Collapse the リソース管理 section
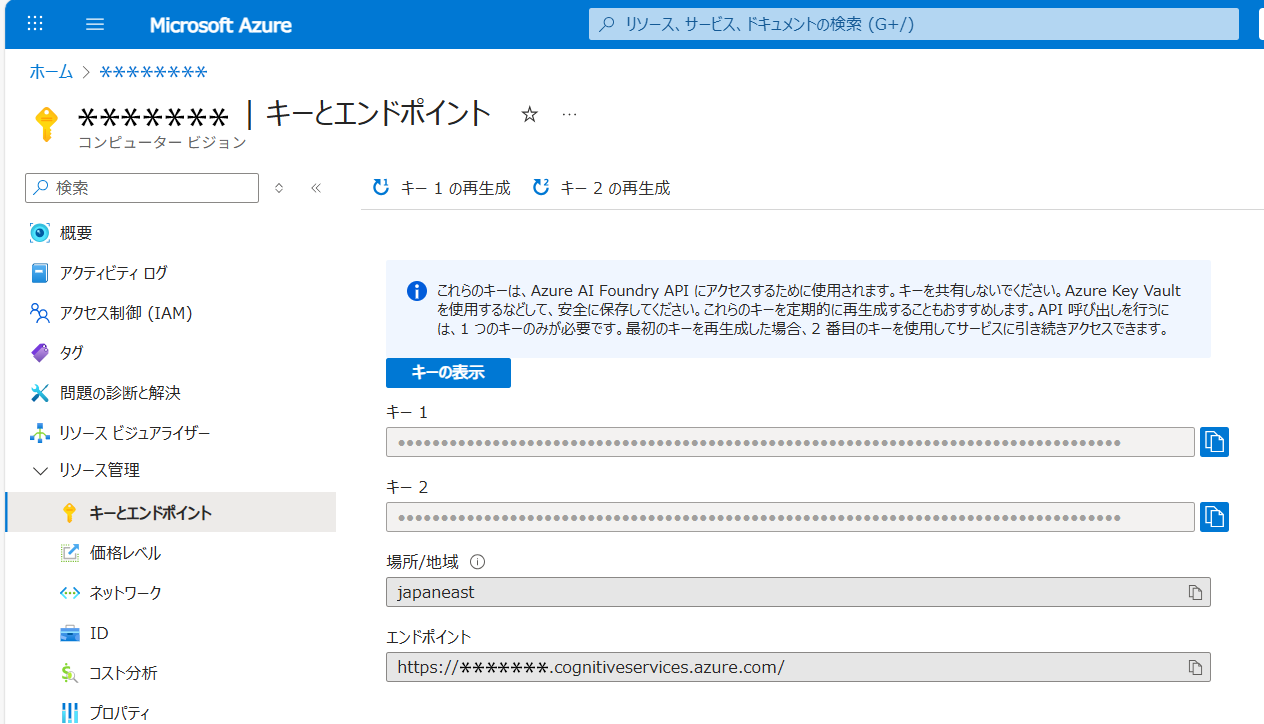Viewport: 1264px width, 724px height. (x=40, y=470)
